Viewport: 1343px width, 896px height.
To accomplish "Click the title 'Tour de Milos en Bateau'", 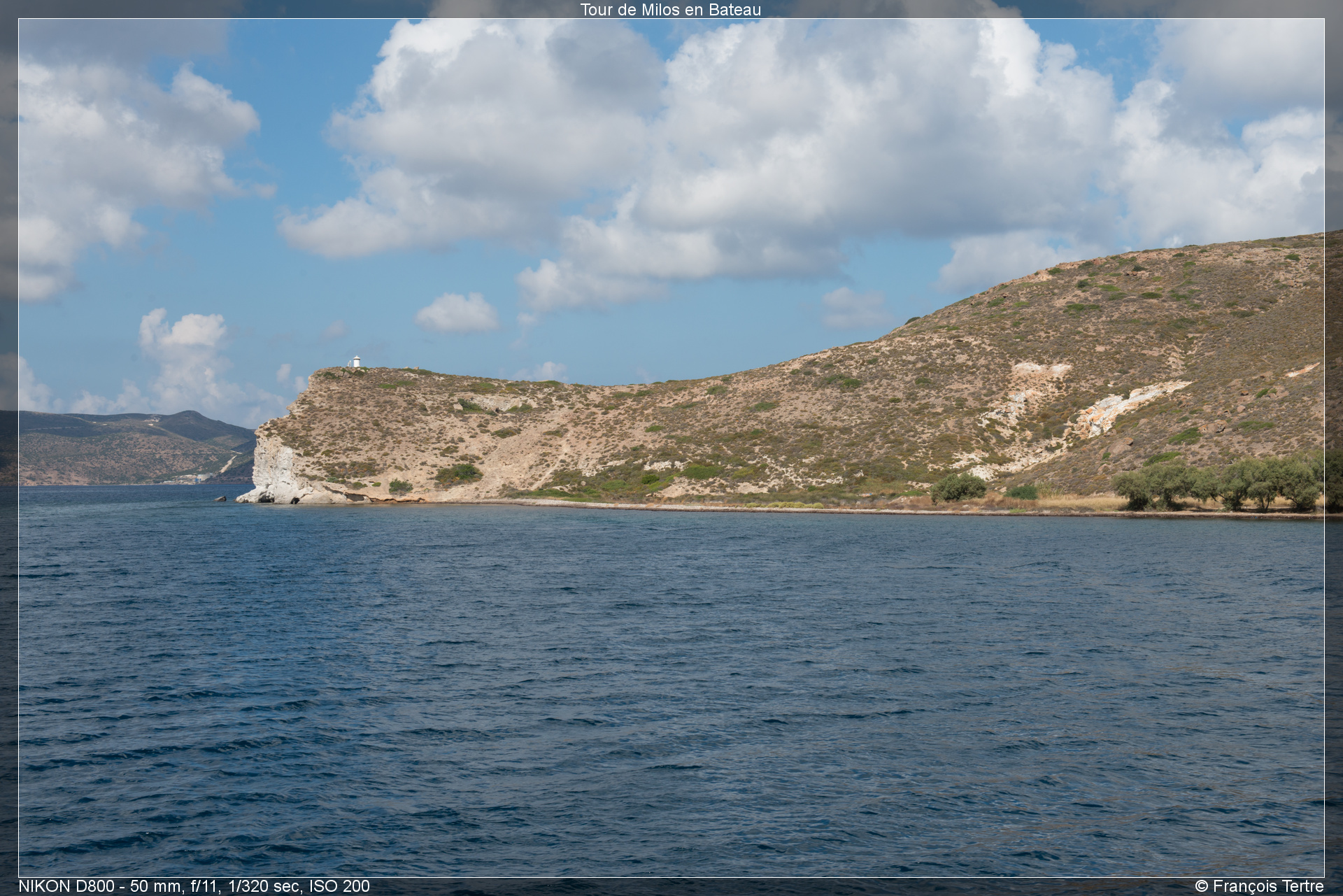I will pyautogui.click(x=670, y=9).
